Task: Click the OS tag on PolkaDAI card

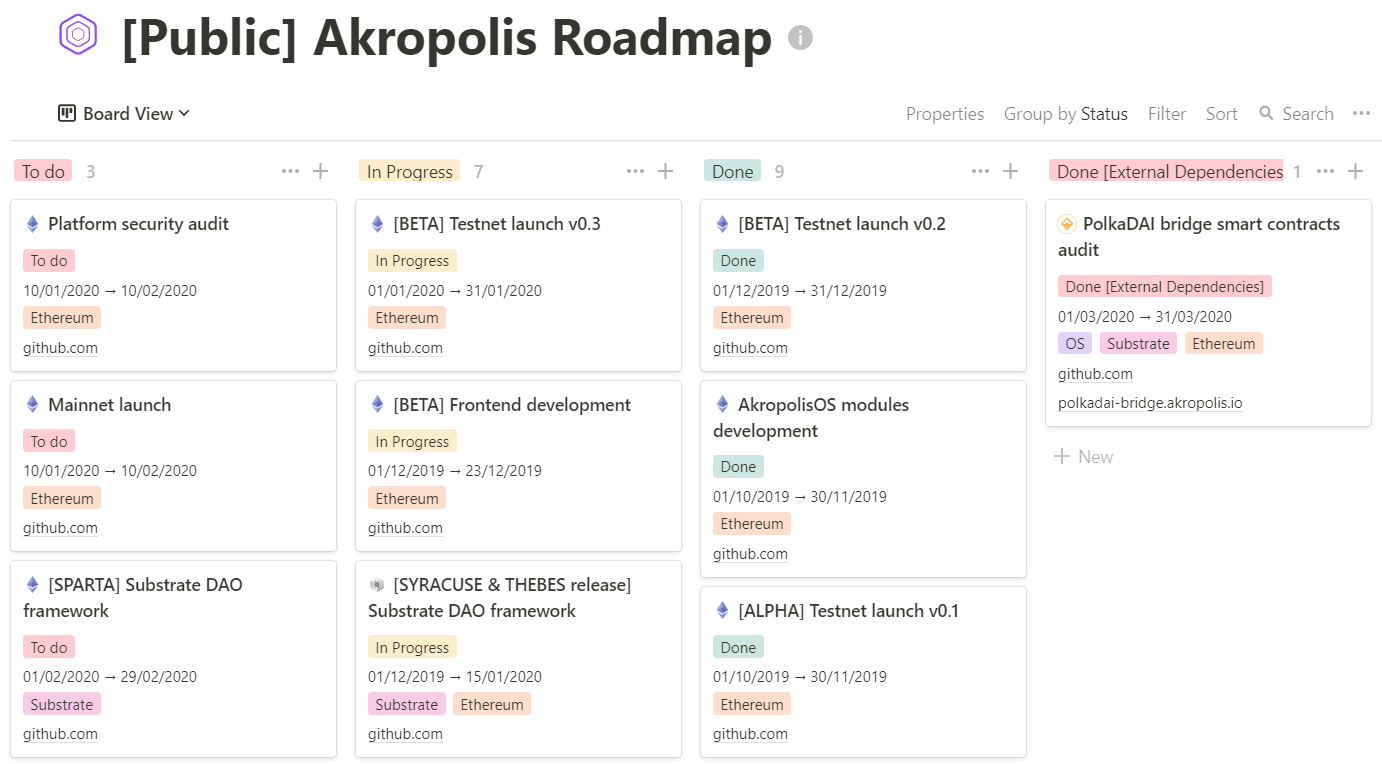Action: (1075, 344)
